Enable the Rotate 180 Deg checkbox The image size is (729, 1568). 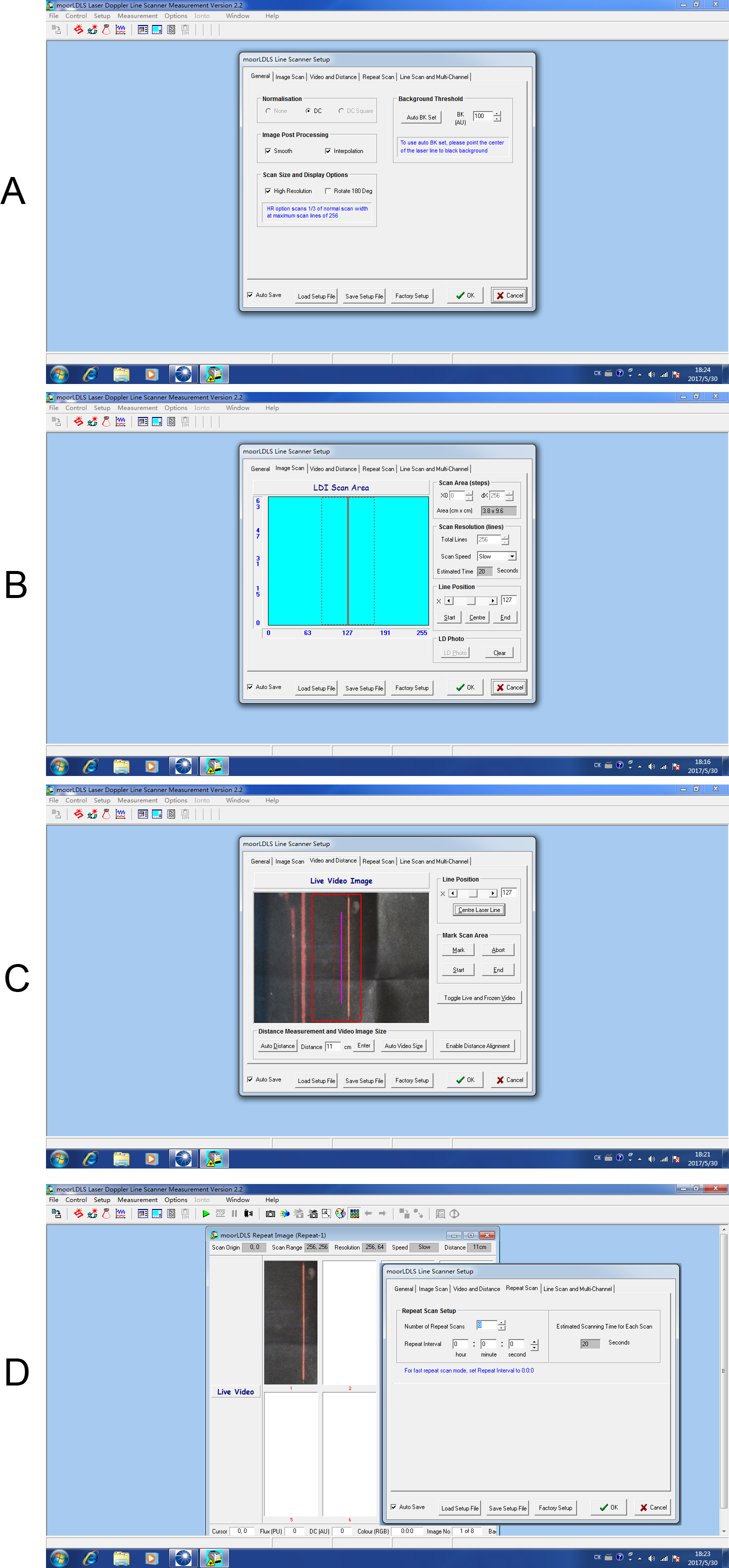click(328, 191)
